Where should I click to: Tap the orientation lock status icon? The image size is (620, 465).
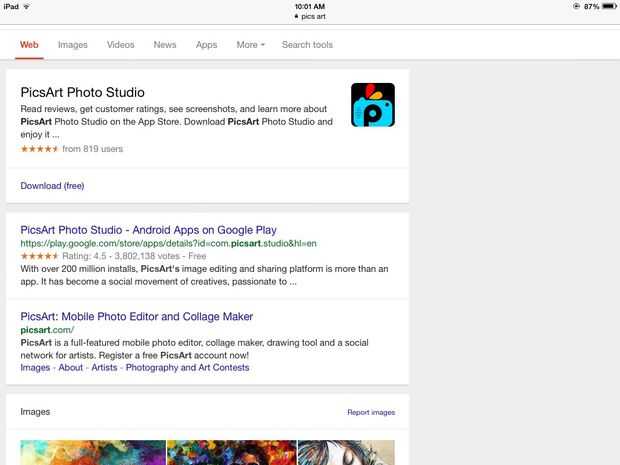[x=576, y=6]
